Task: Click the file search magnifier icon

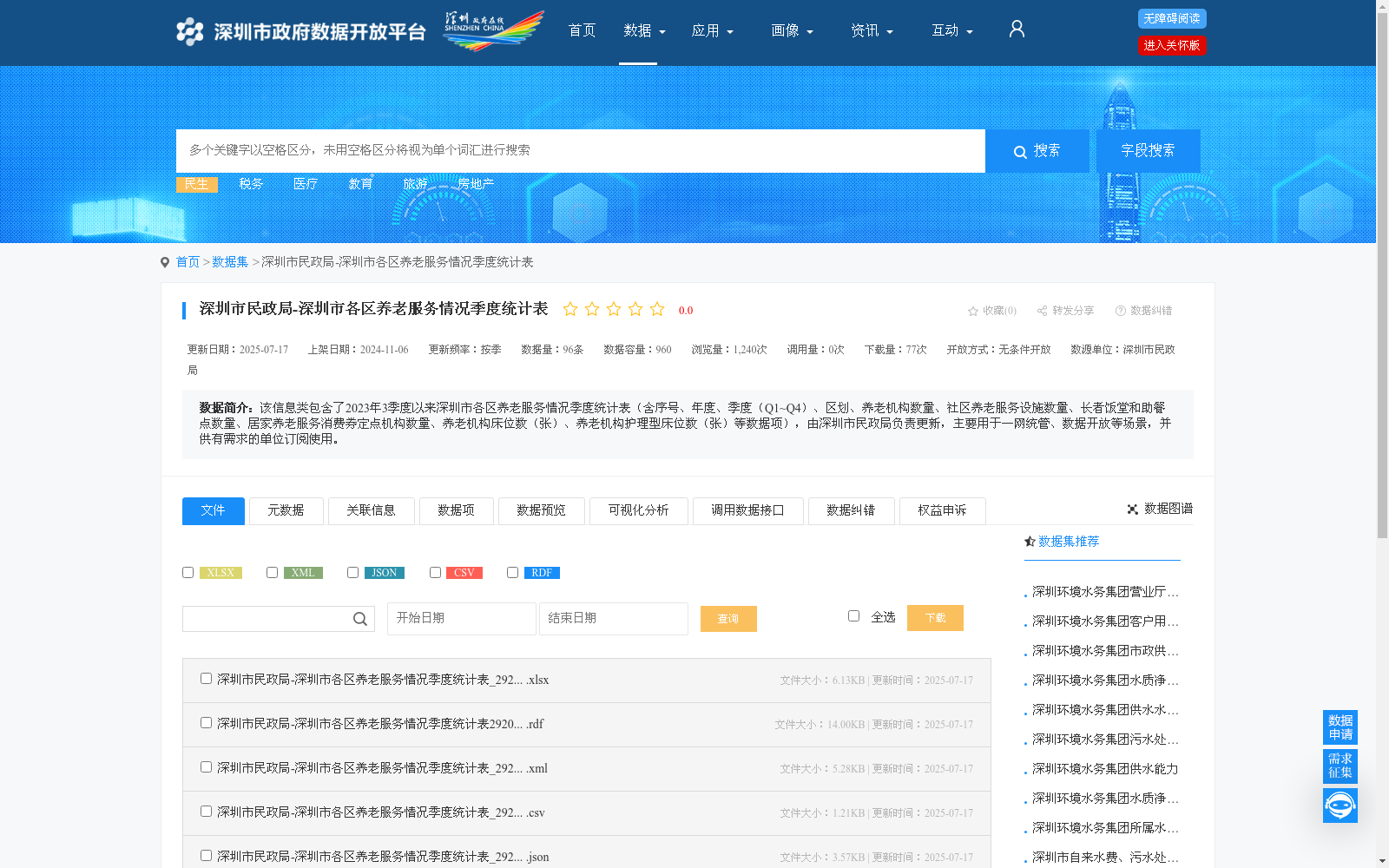Action: [360, 619]
